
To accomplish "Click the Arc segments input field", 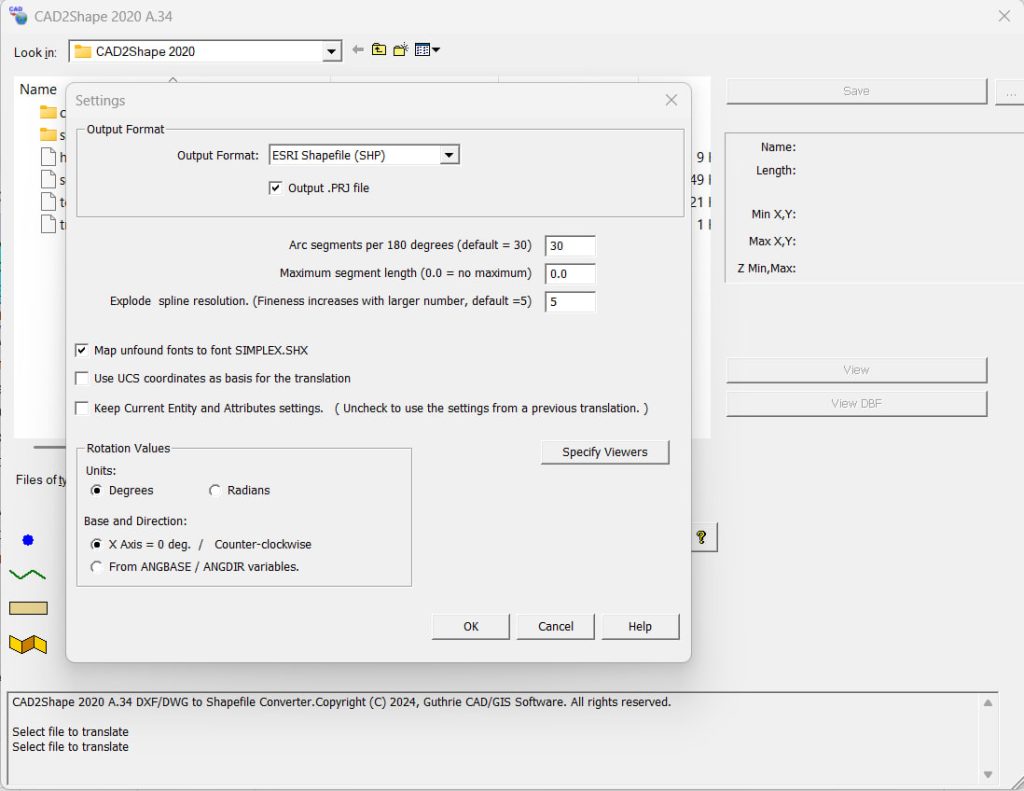I will click(569, 246).
